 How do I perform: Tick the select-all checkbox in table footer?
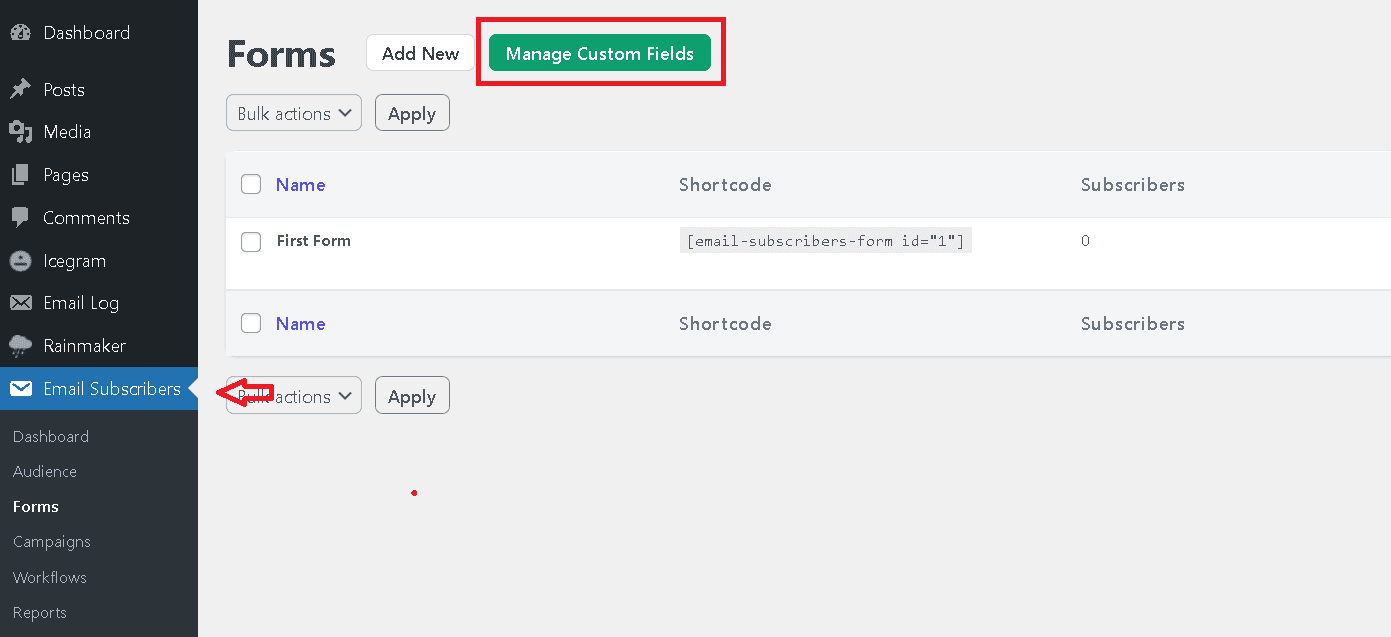tap(251, 323)
